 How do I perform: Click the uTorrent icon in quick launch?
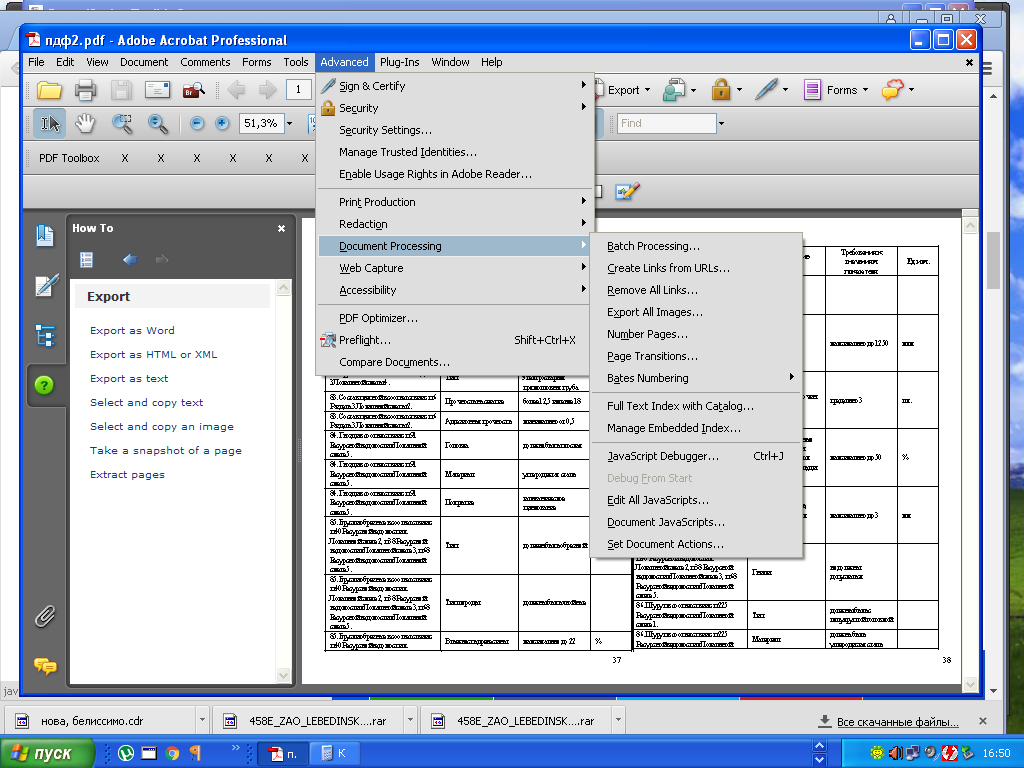[125, 754]
